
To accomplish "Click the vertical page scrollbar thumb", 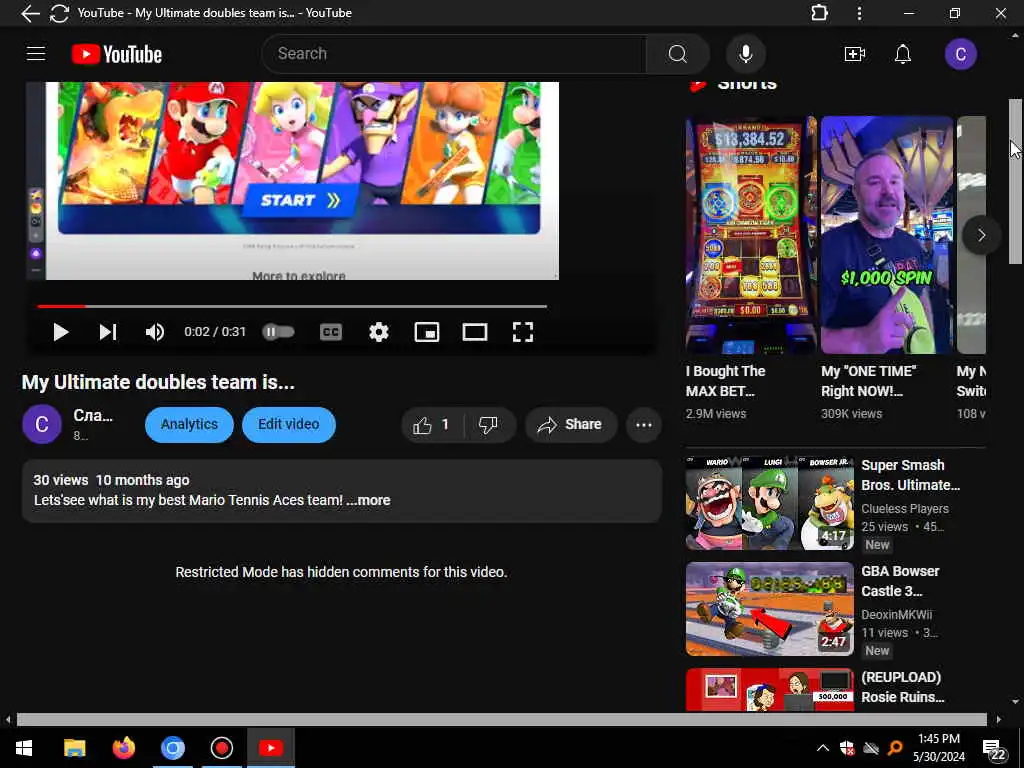I will (1015, 182).
